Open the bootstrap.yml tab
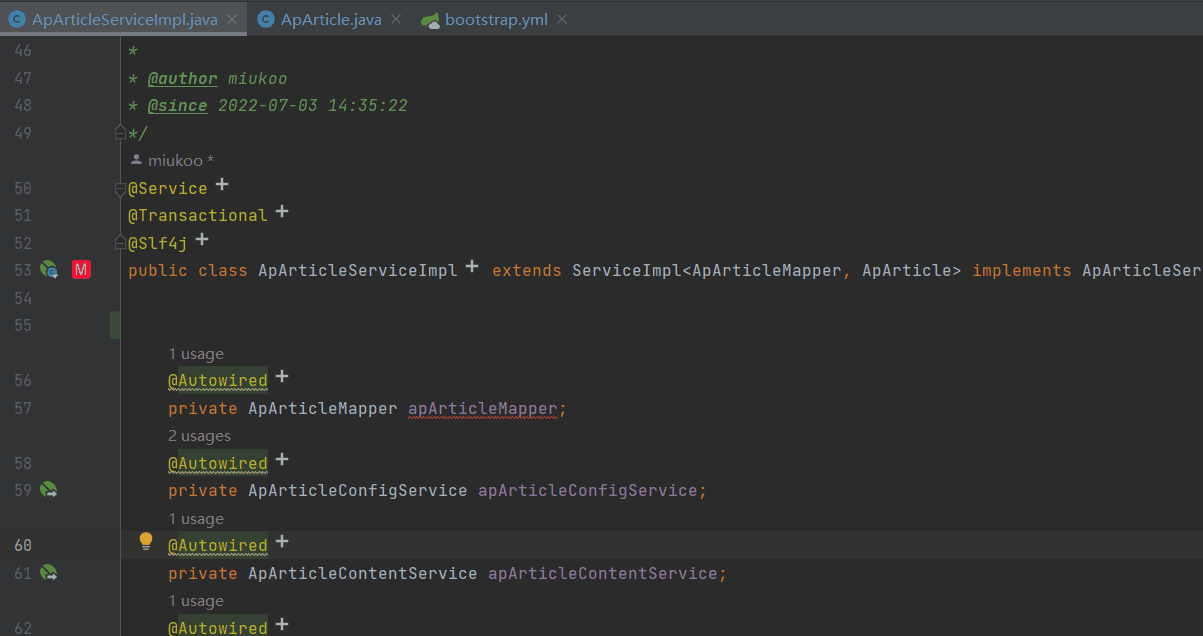Image resolution: width=1203 pixels, height=636 pixels. click(496, 19)
